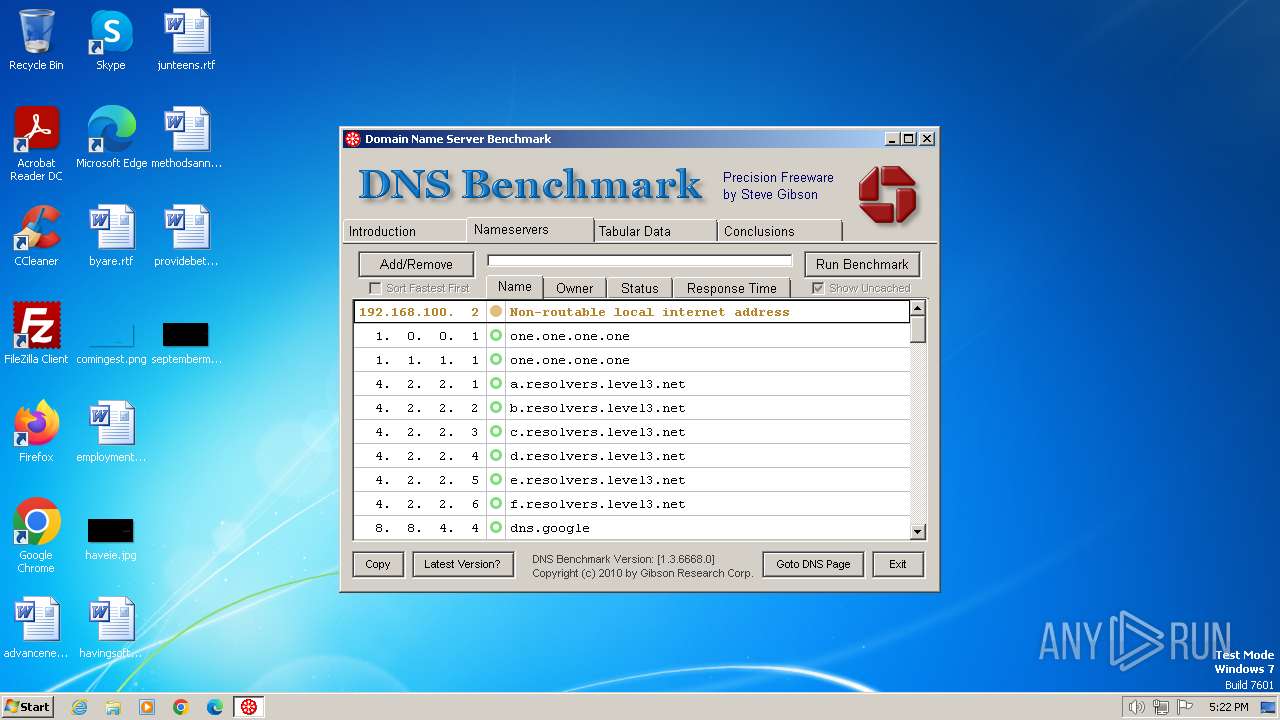Open the Recycle Bin desktop icon
This screenshot has height=720, width=1280.
[x=36, y=40]
